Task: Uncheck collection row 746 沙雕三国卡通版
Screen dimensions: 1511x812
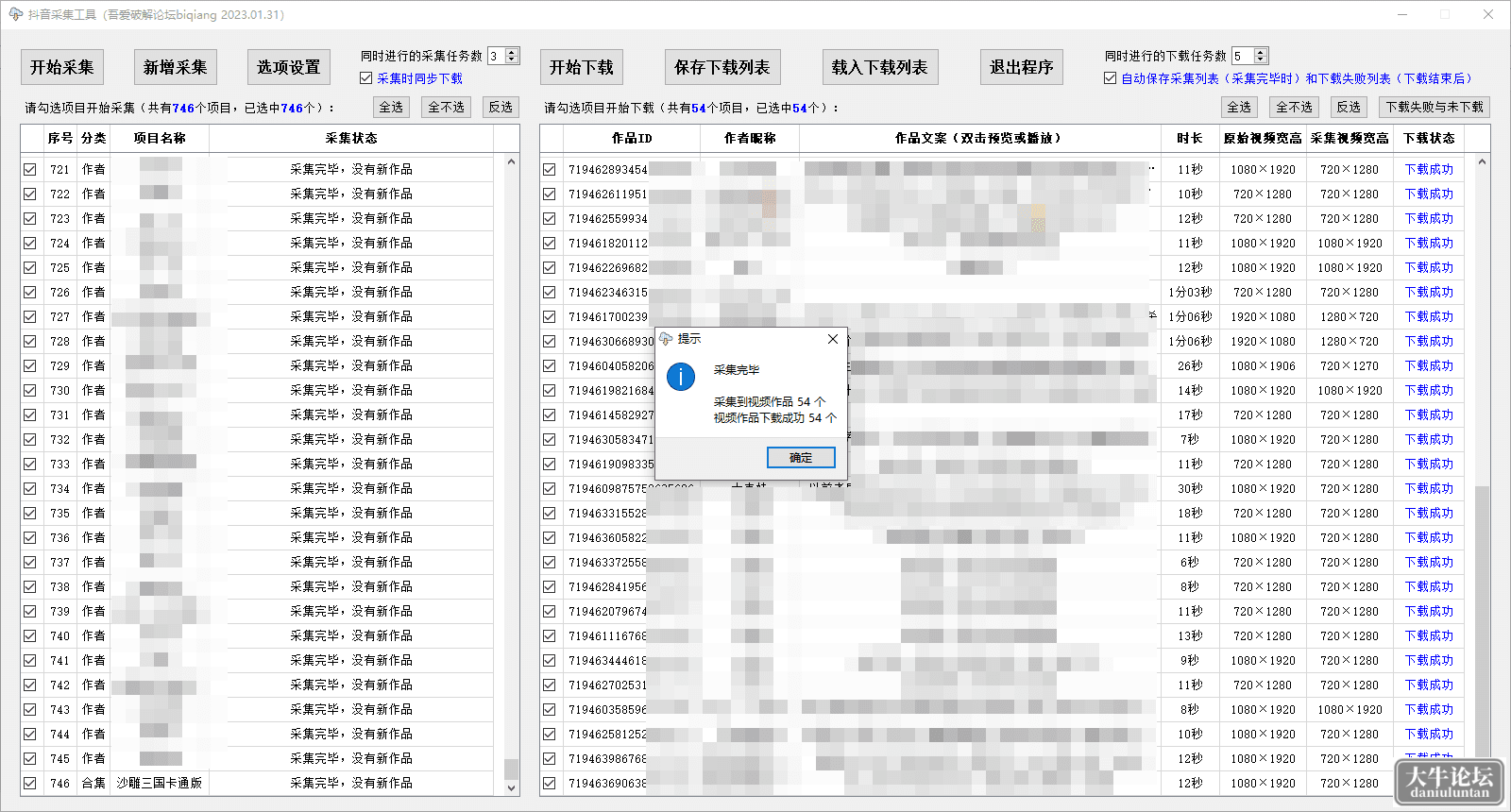Action: [x=30, y=784]
